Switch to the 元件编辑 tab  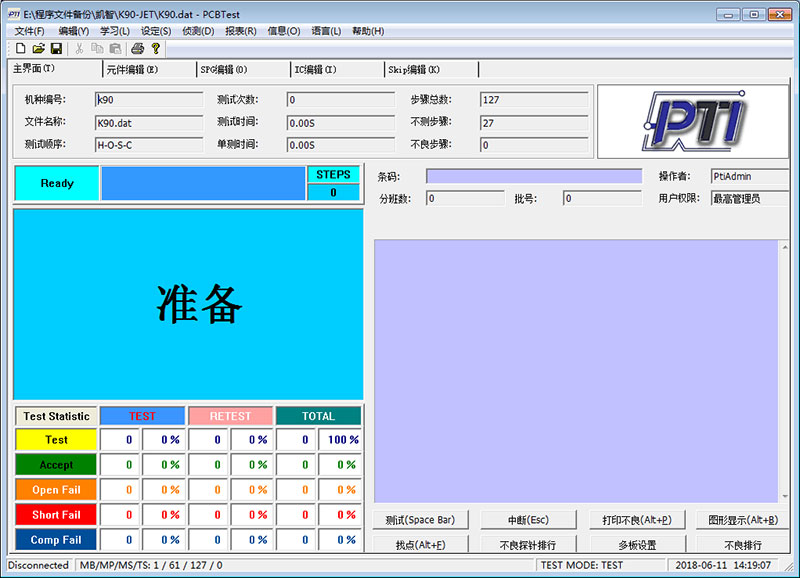(132, 70)
